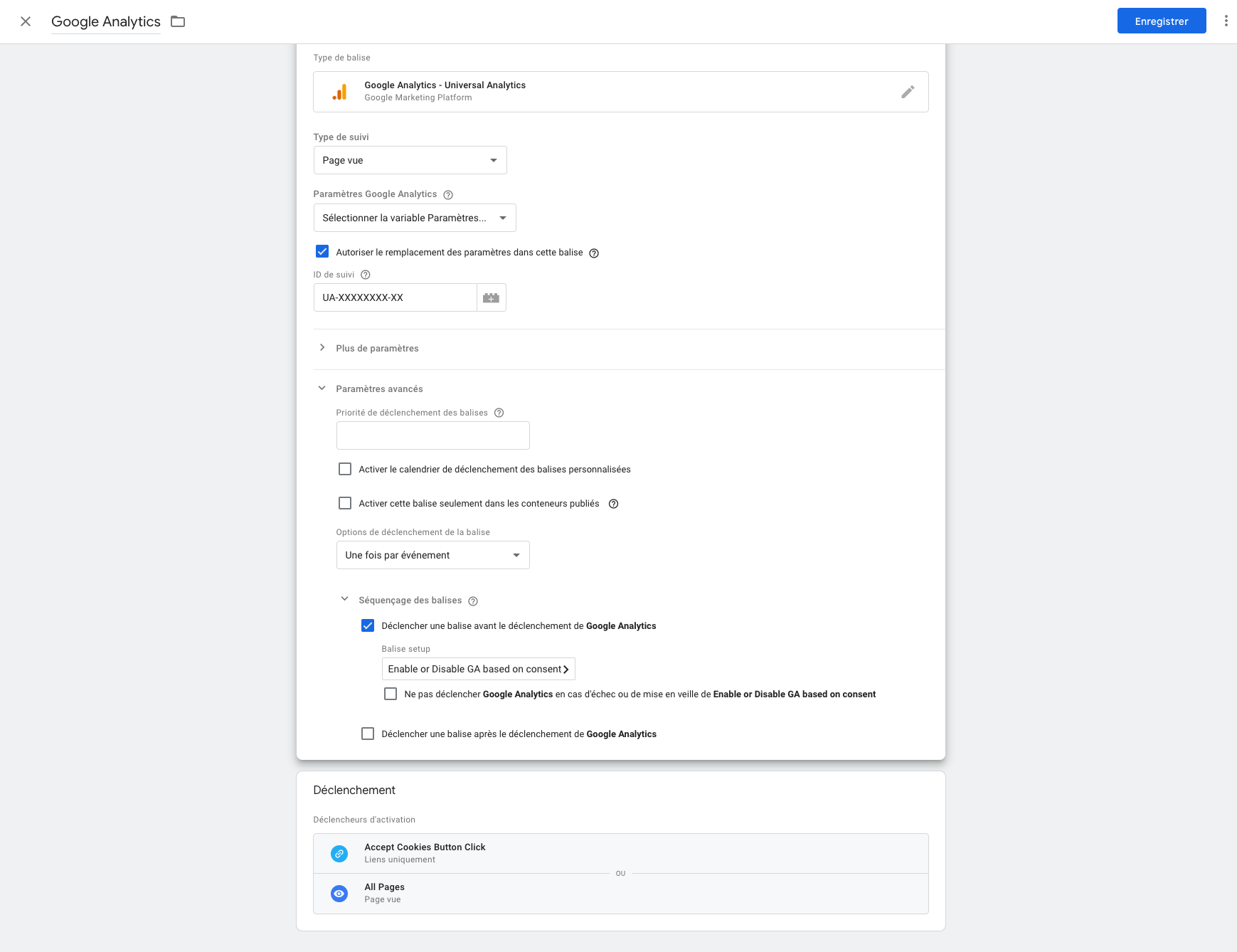
Task: Focus the Priorité de déclenchement input field
Action: click(433, 435)
